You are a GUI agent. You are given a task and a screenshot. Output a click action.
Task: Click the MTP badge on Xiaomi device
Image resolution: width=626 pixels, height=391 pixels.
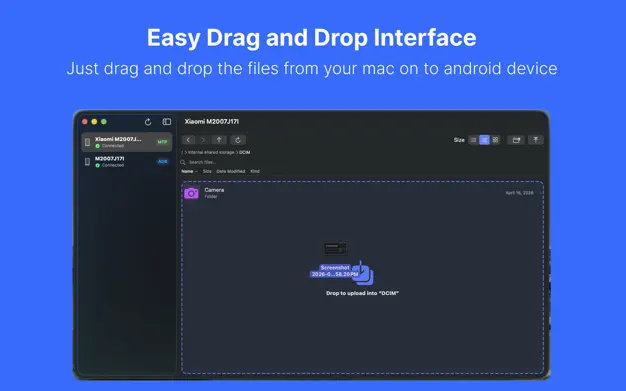162,142
